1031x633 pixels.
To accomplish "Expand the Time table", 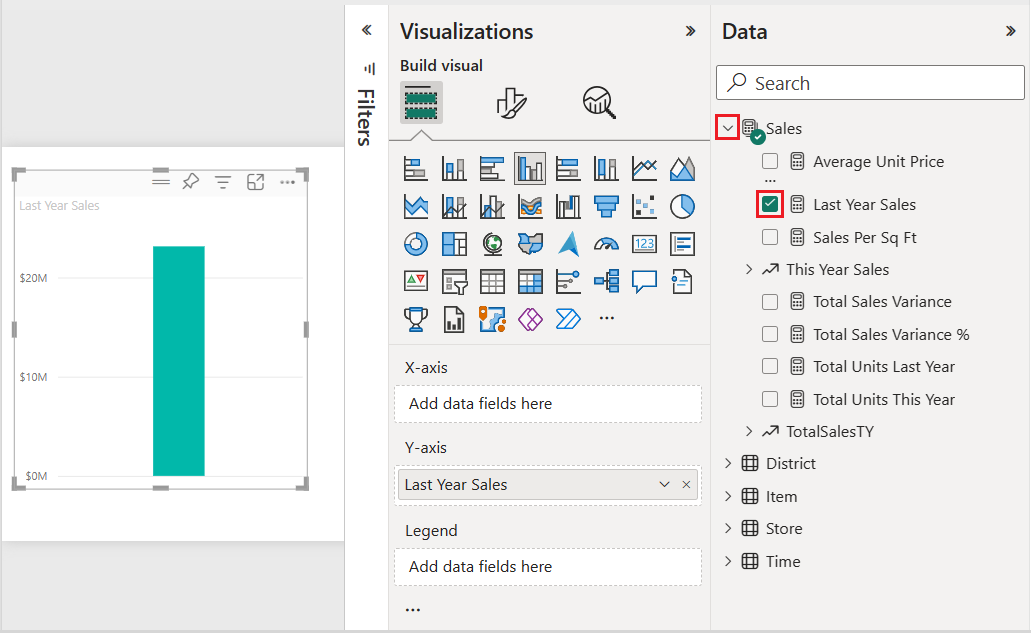I will tap(728, 561).
